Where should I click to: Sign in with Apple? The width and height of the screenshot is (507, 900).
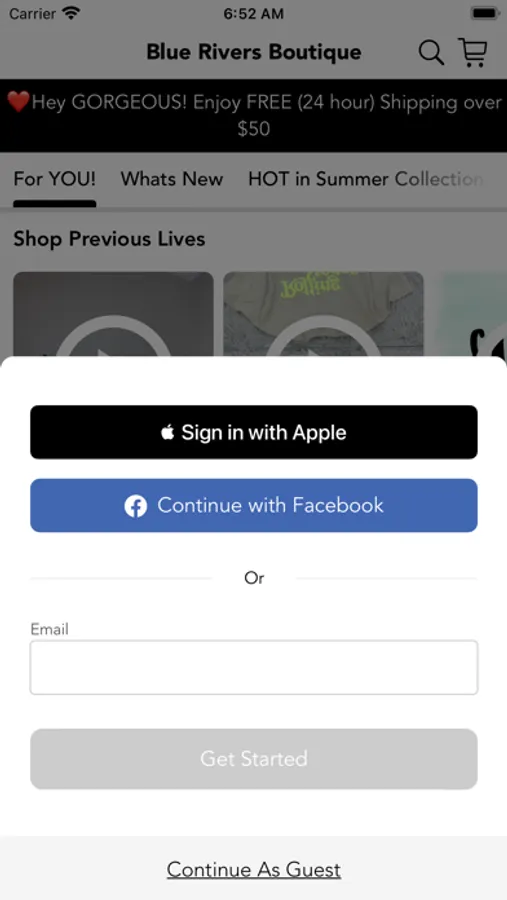(254, 432)
